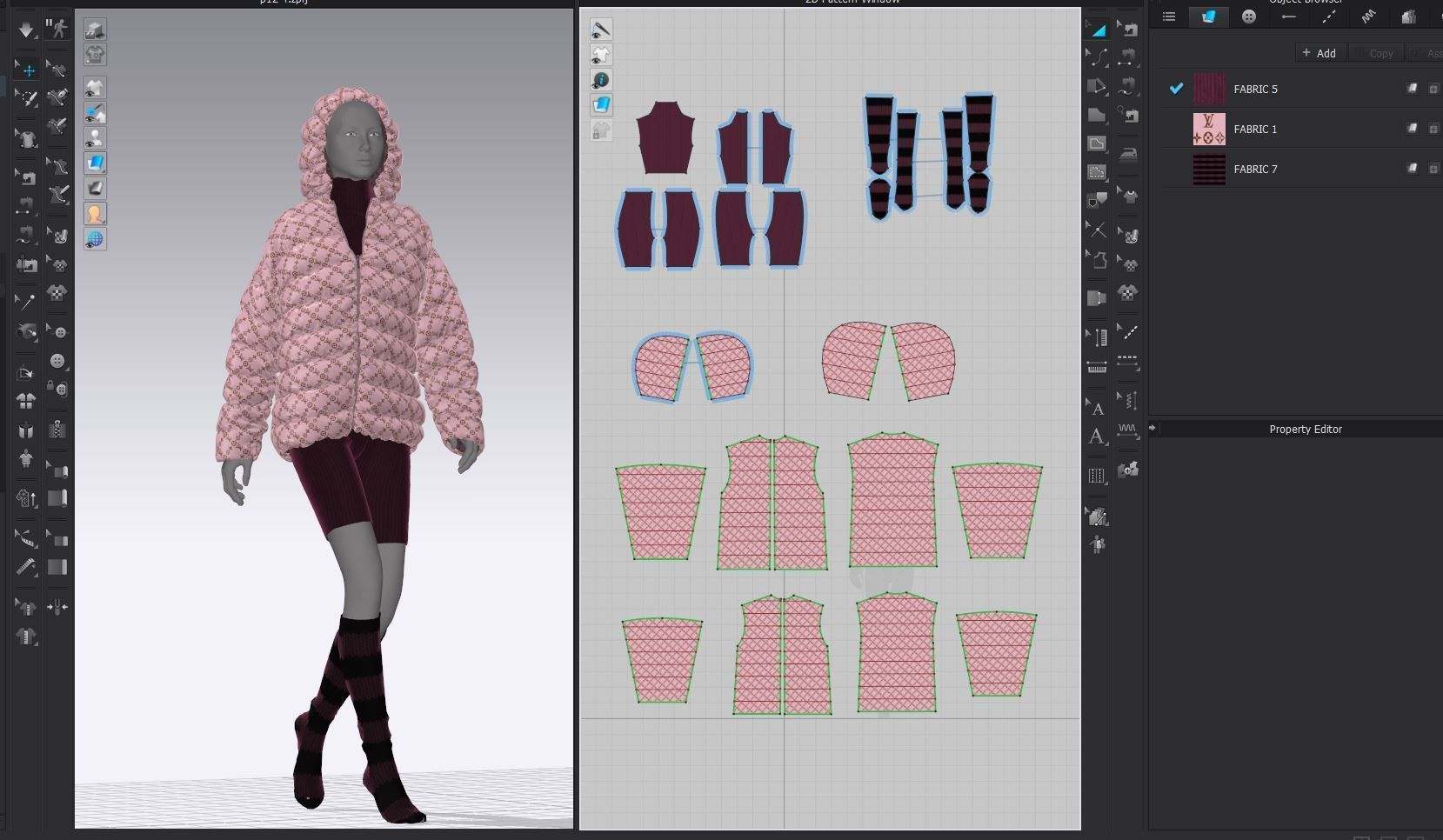Toggle avatar visibility eye icon

pos(95,137)
